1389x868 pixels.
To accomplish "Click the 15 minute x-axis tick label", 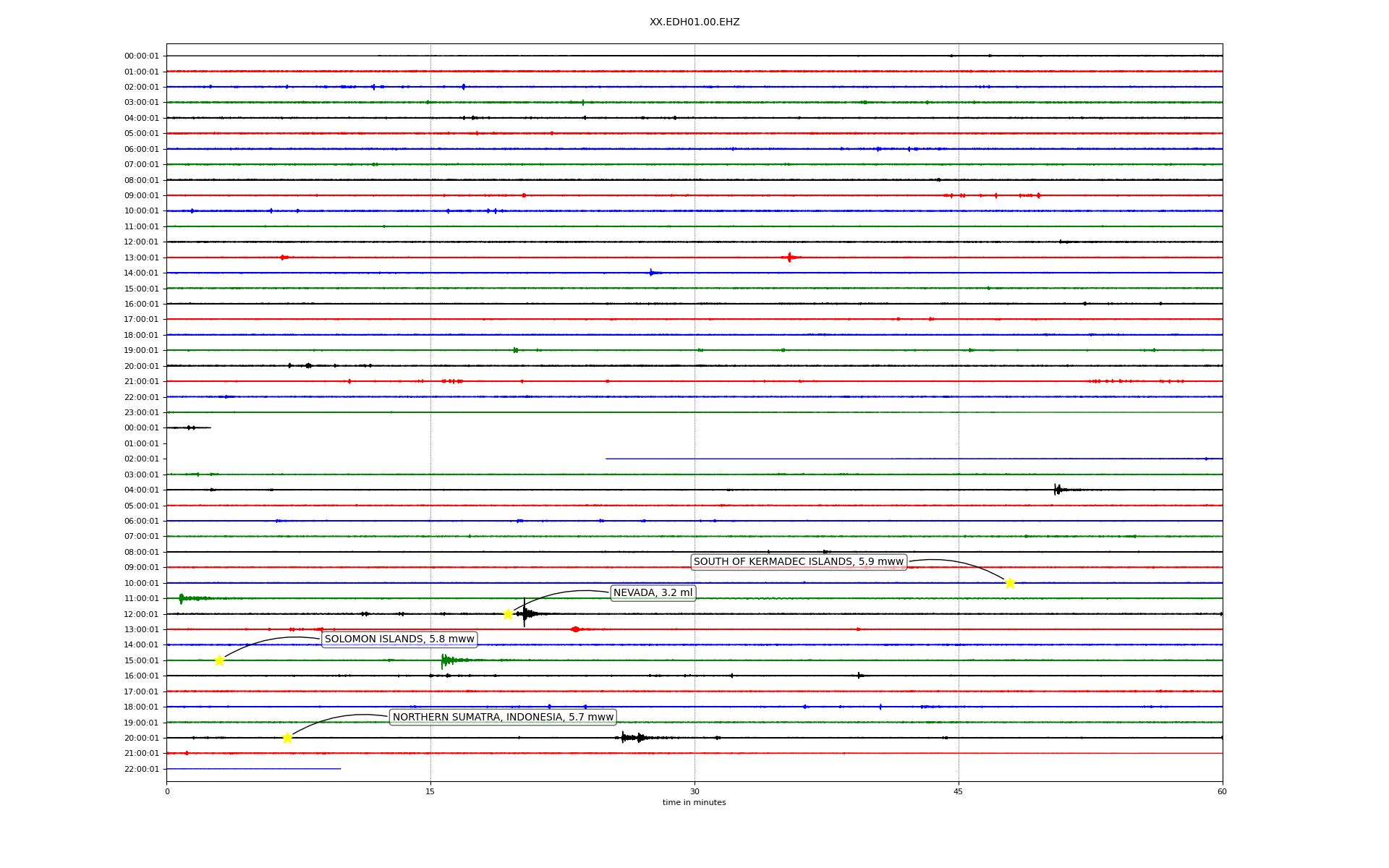I will [430, 791].
